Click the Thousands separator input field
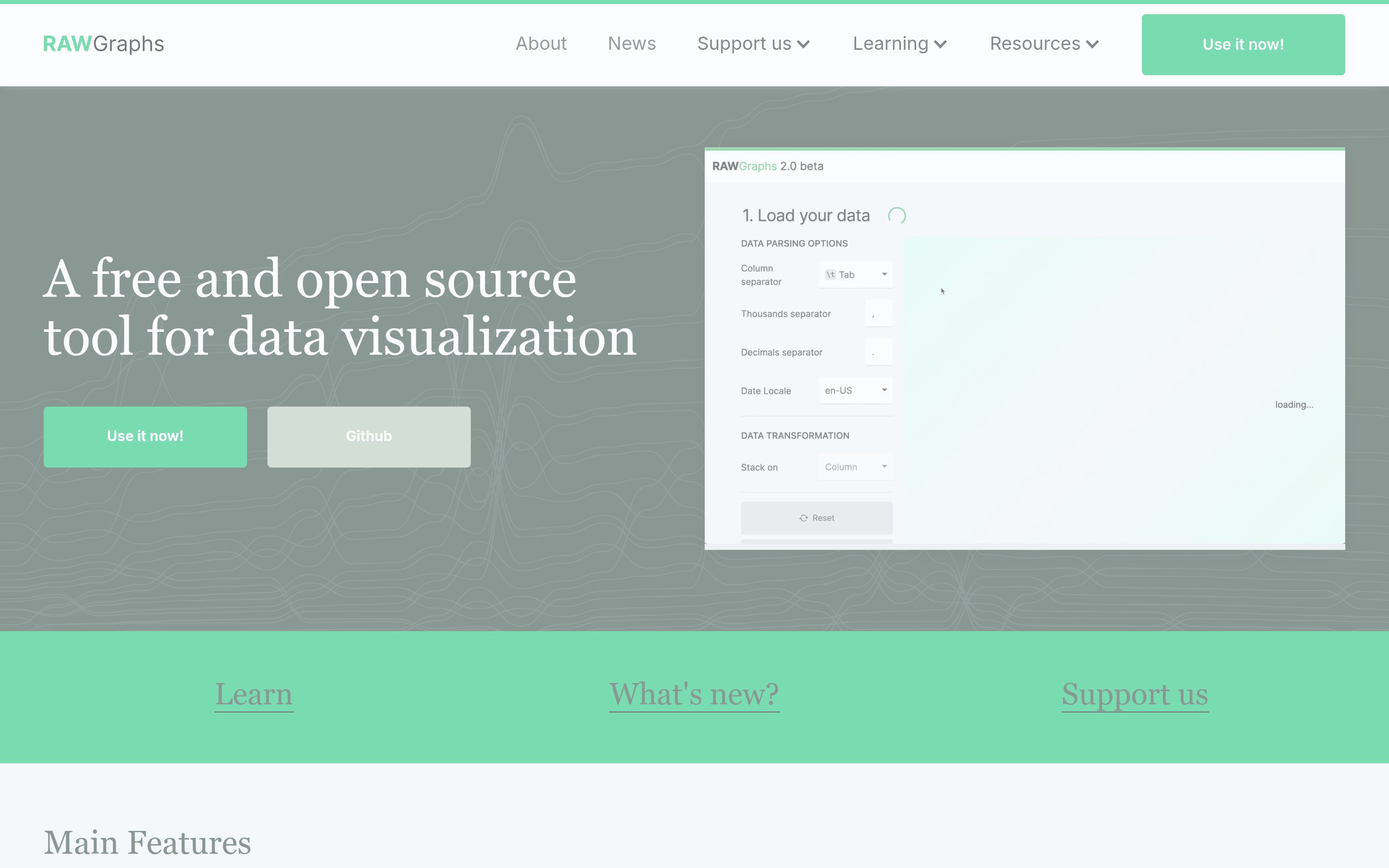Image resolution: width=1389 pixels, height=868 pixels. coord(879,314)
